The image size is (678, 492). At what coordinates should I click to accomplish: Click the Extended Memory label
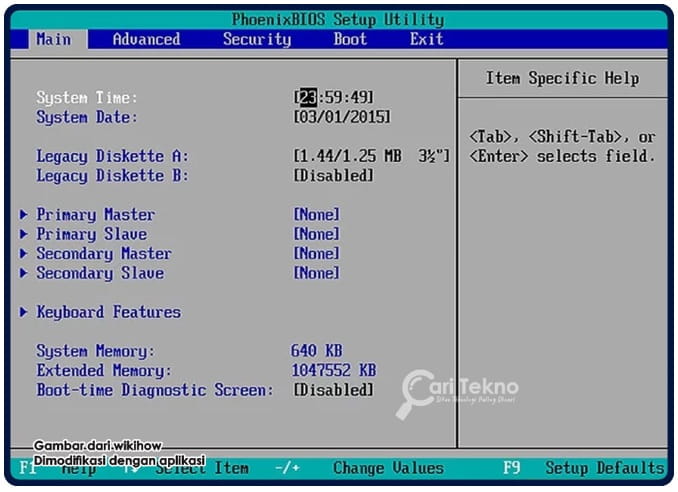(104, 371)
